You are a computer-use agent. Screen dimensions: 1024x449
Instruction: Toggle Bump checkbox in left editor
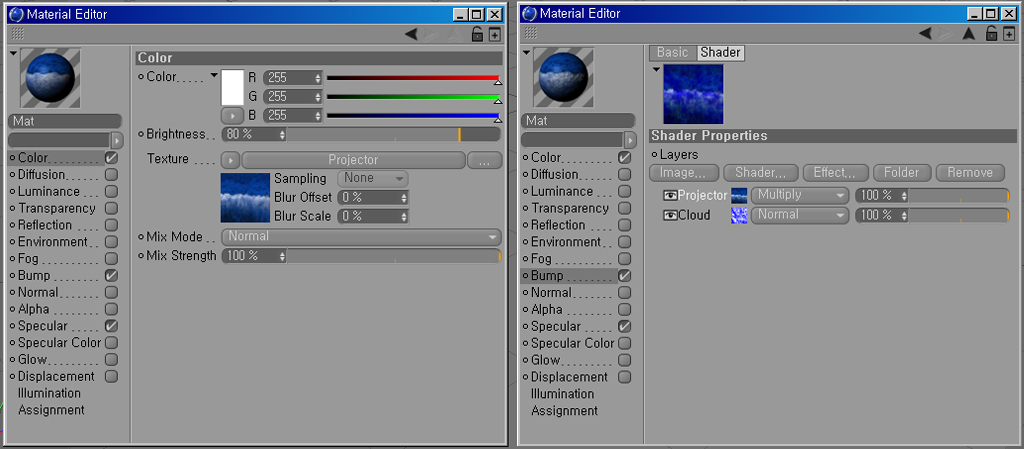(x=112, y=275)
